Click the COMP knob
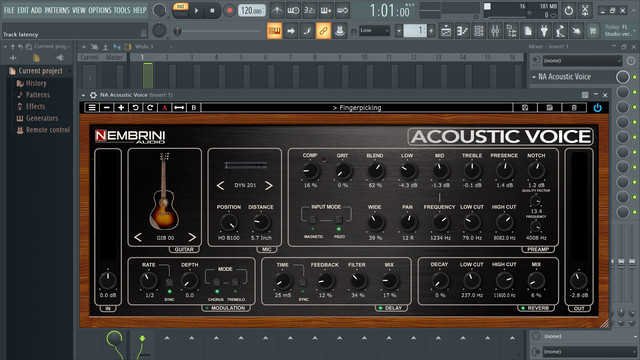 (311, 171)
